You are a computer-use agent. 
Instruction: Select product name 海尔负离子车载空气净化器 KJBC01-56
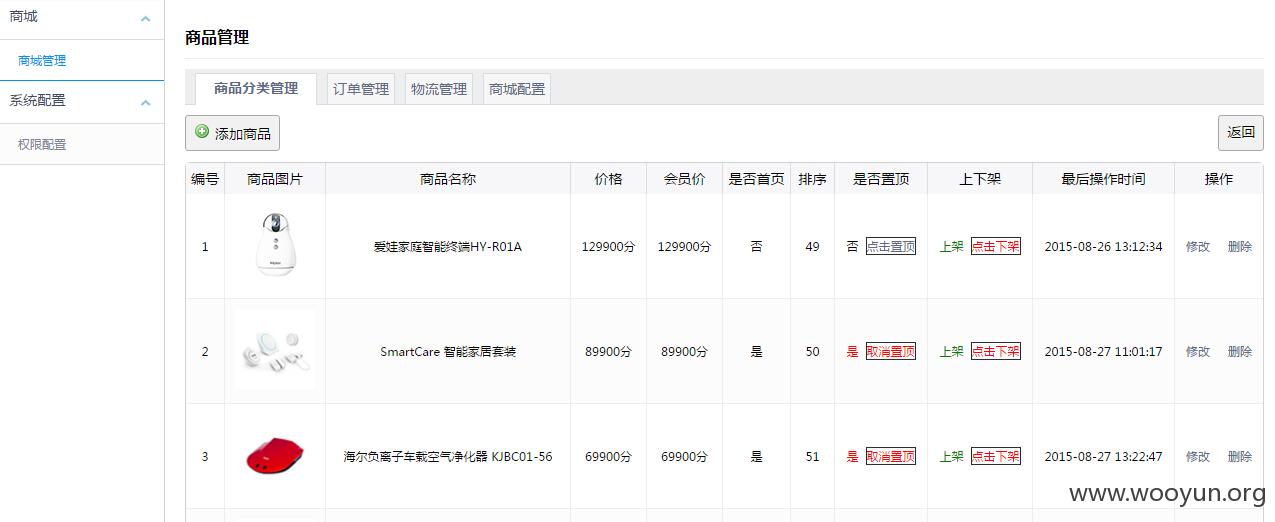(448, 456)
